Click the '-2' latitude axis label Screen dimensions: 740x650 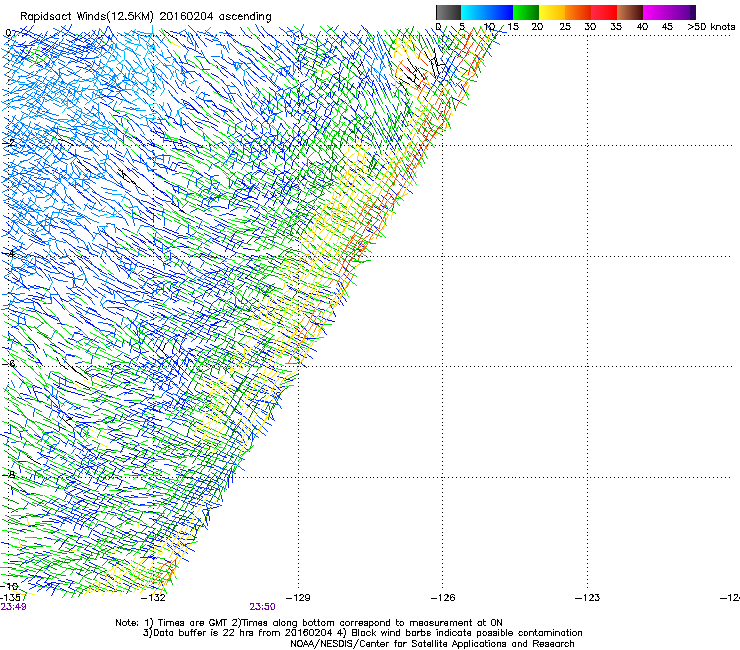tap(9, 143)
